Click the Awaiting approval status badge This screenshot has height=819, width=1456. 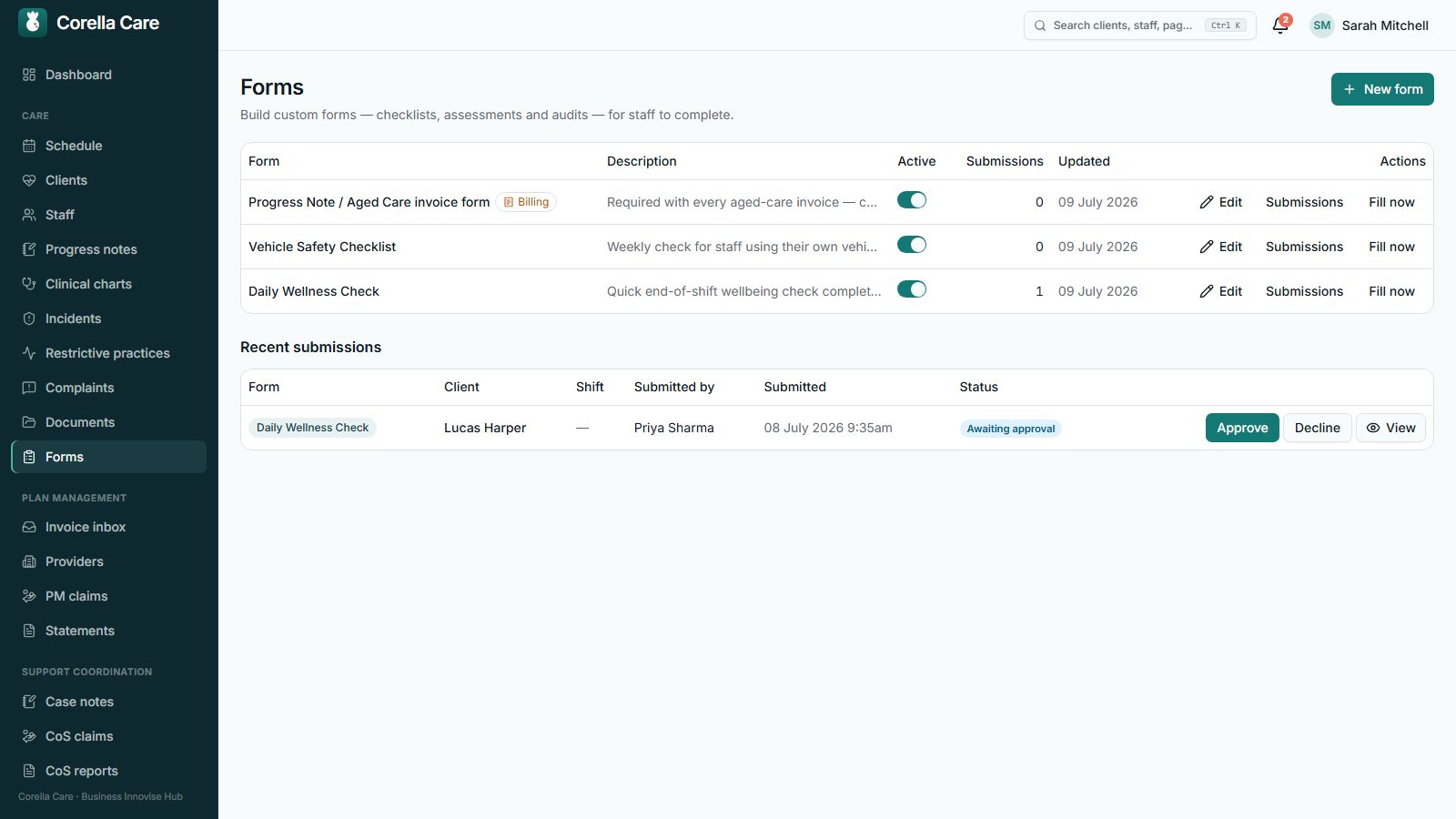tap(1010, 429)
